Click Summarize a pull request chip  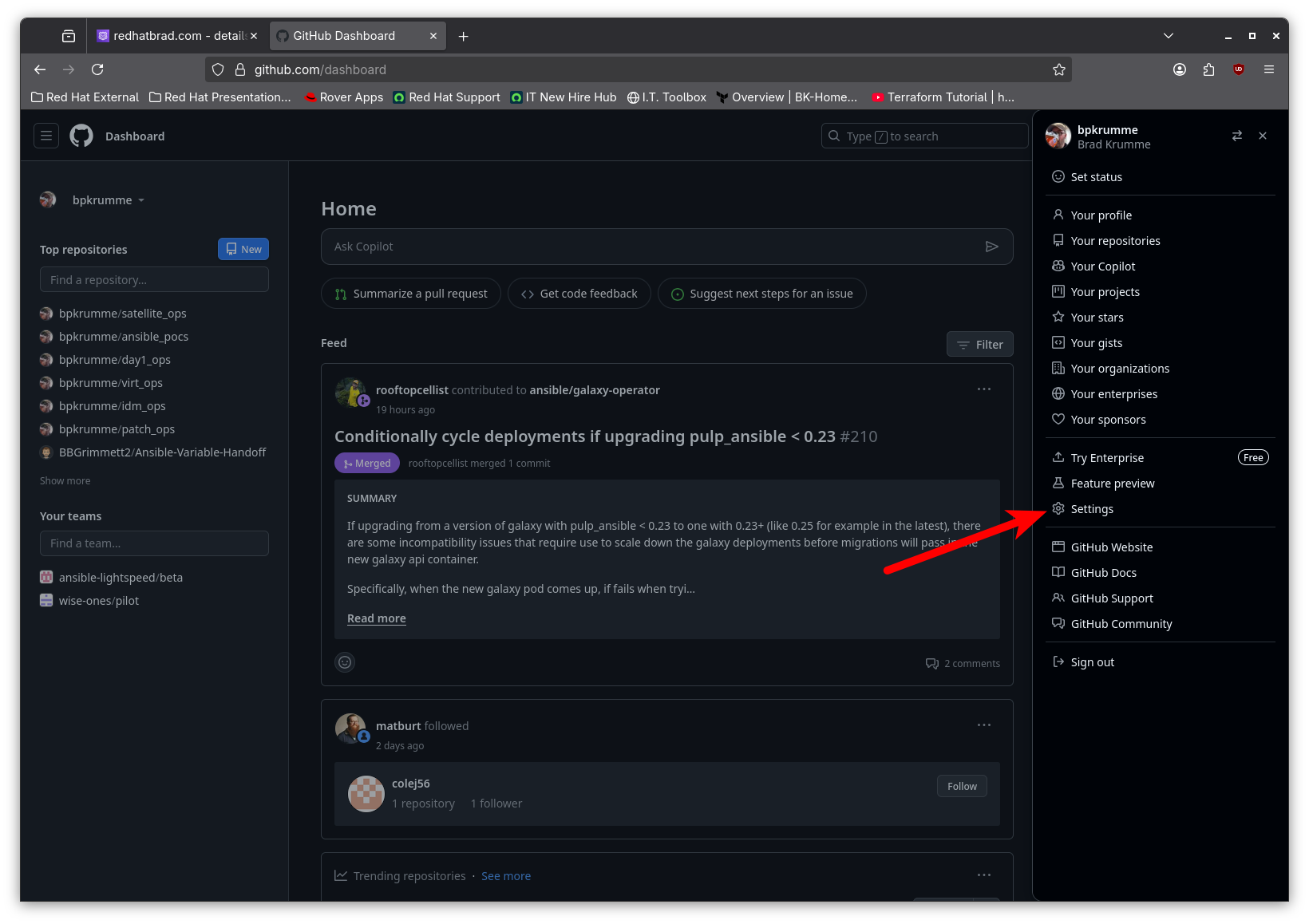[411, 294]
